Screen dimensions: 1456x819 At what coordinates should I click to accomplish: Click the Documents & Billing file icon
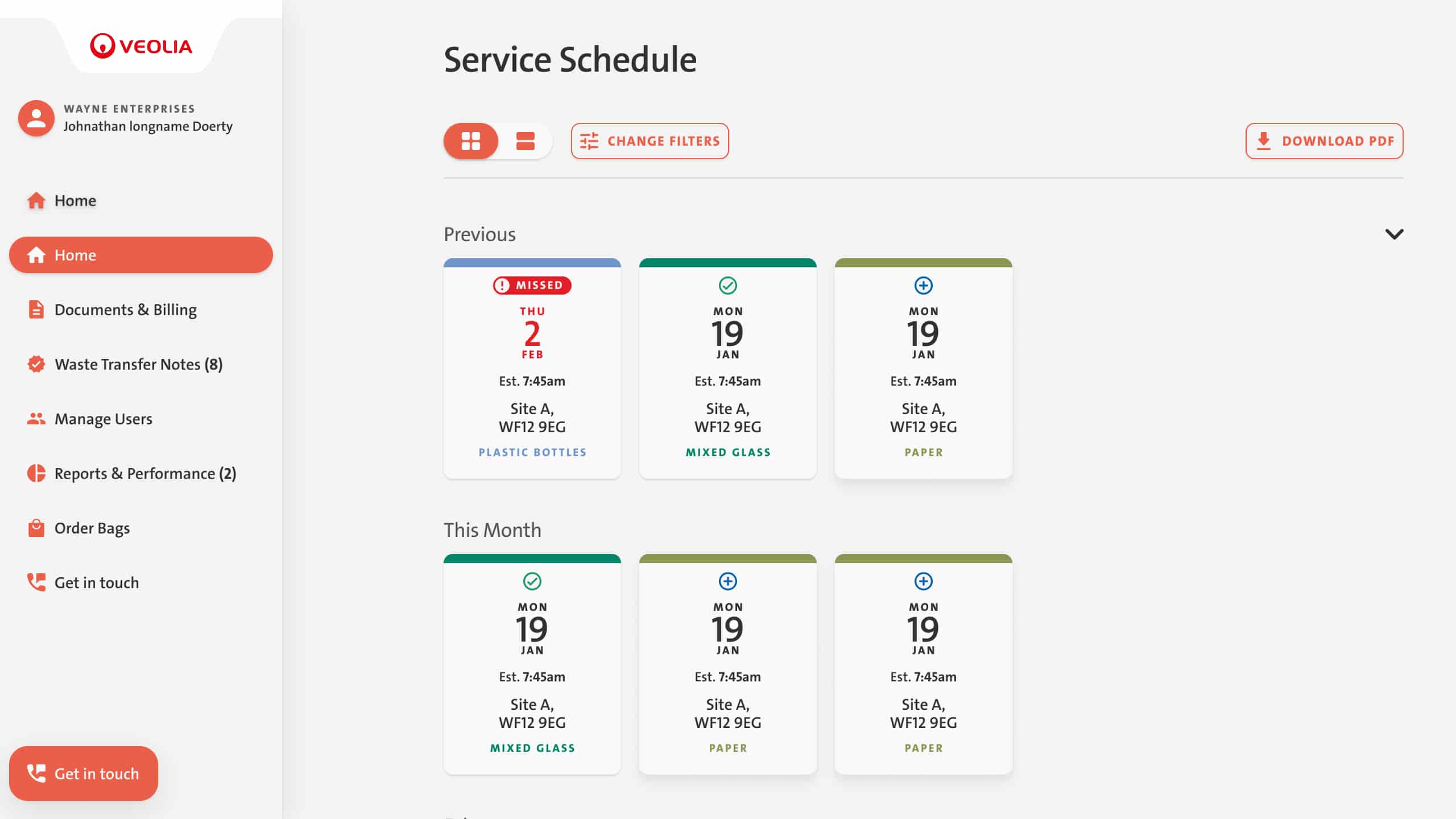click(x=36, y=309)
